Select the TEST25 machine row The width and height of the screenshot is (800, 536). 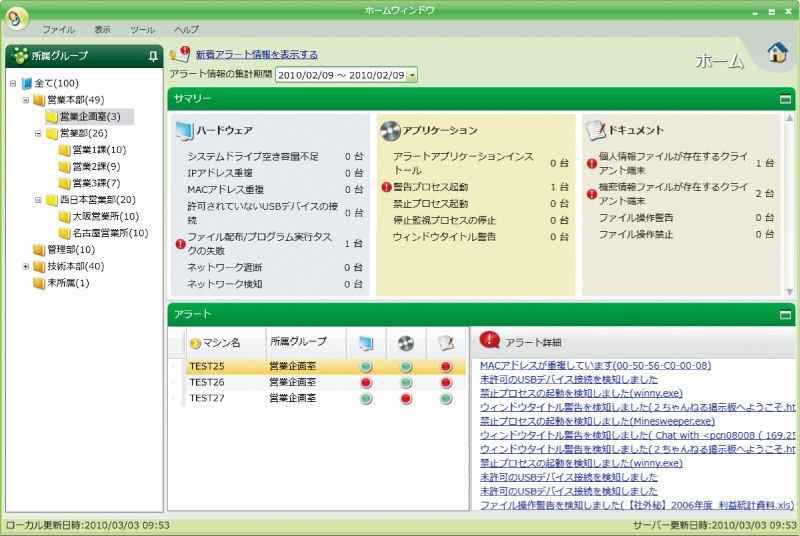326,367
